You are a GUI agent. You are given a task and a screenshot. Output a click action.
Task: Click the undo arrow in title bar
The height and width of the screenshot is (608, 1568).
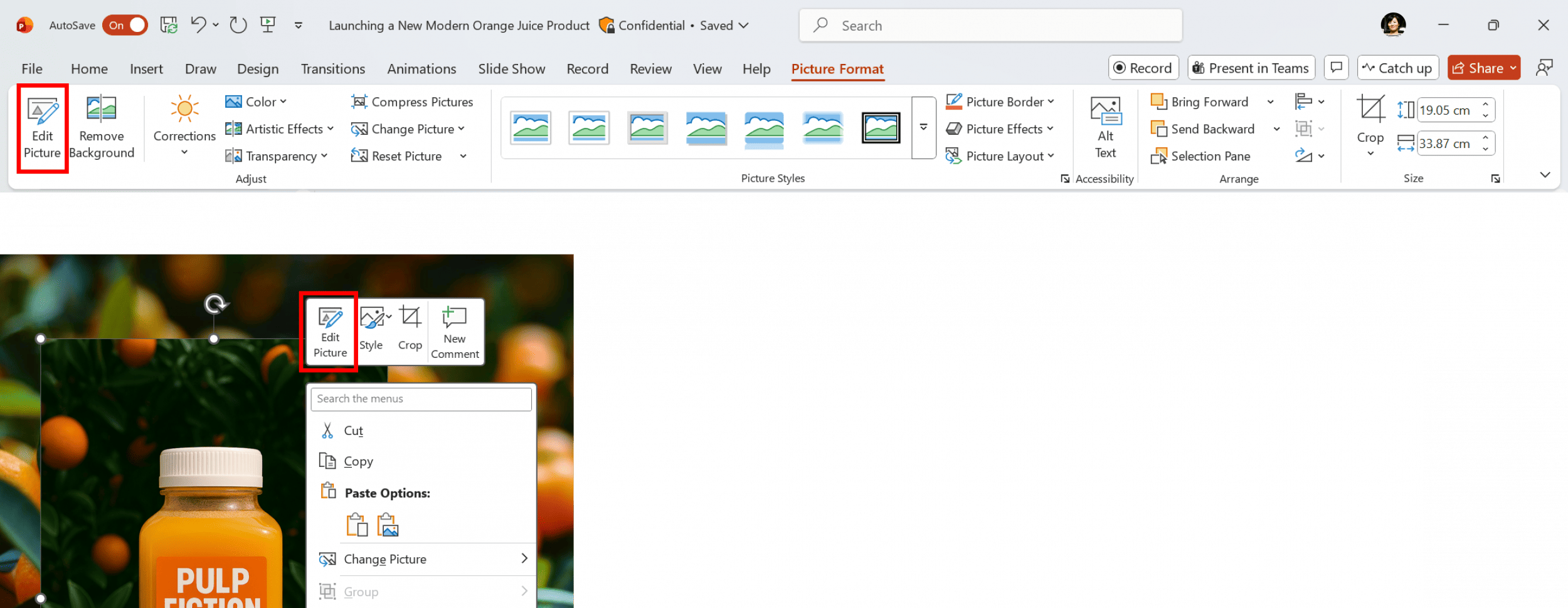tap(198, 25)
